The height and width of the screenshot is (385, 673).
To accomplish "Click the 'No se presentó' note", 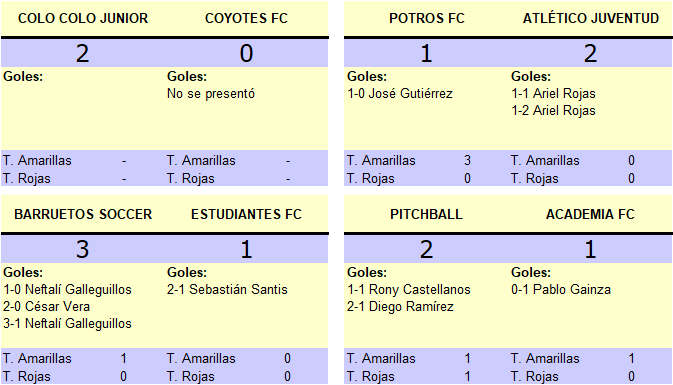I will tap(211, 94).
